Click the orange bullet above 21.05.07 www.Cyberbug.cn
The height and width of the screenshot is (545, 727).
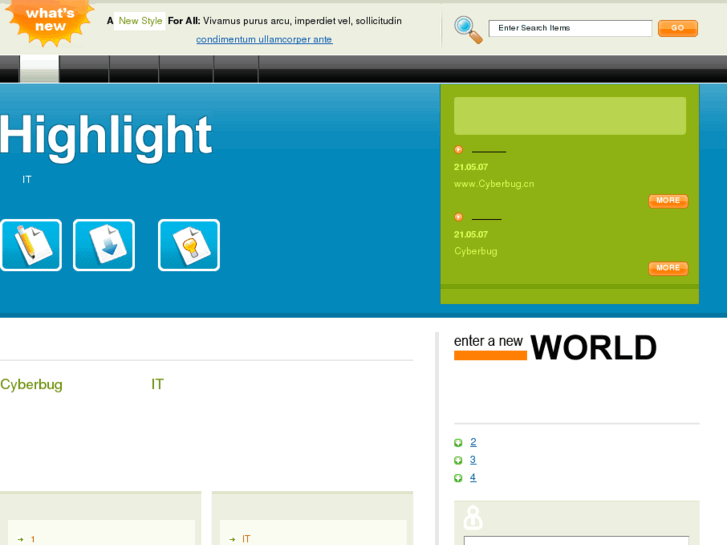458,150
